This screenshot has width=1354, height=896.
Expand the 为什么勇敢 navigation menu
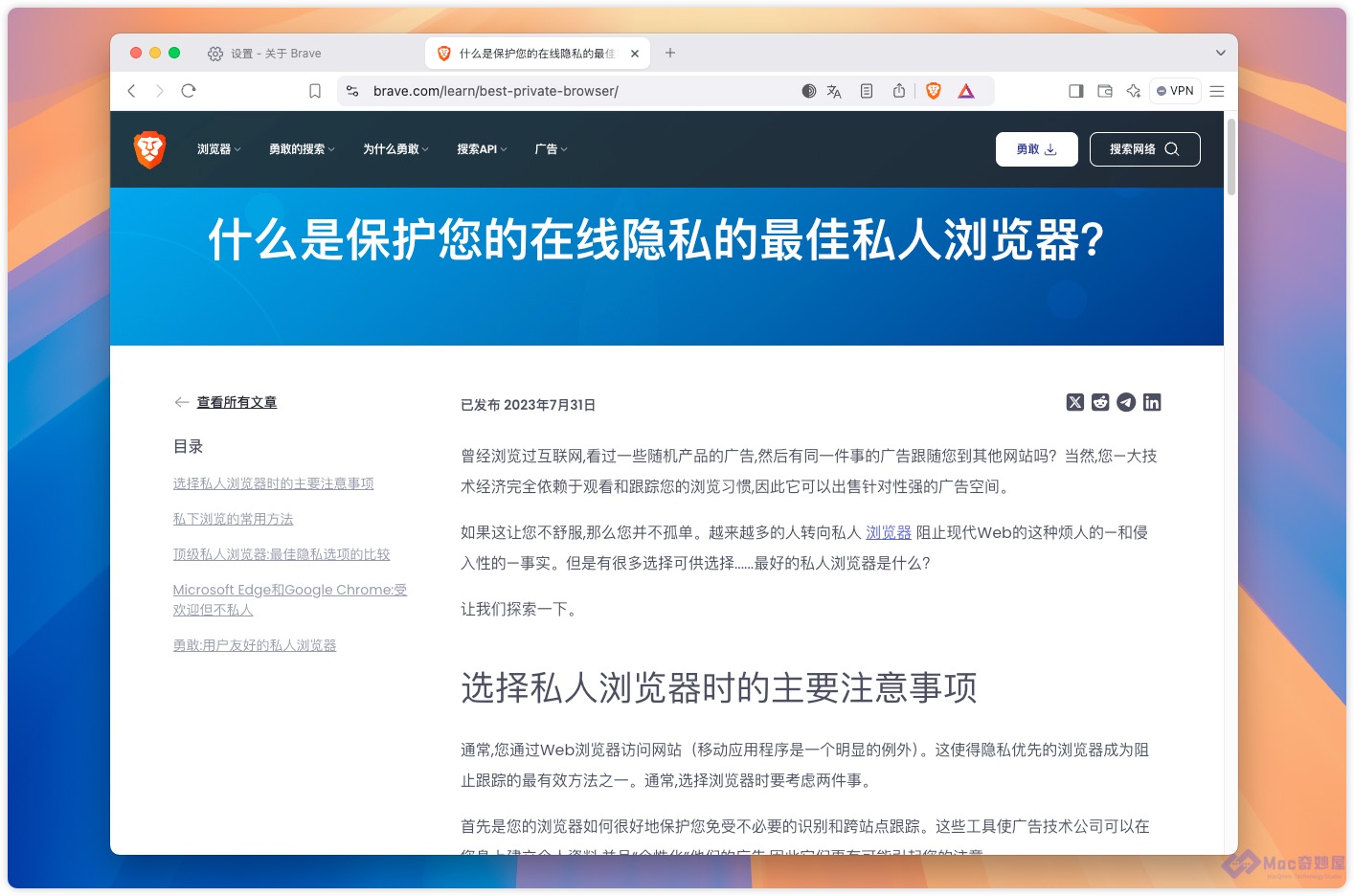(396, 149)
